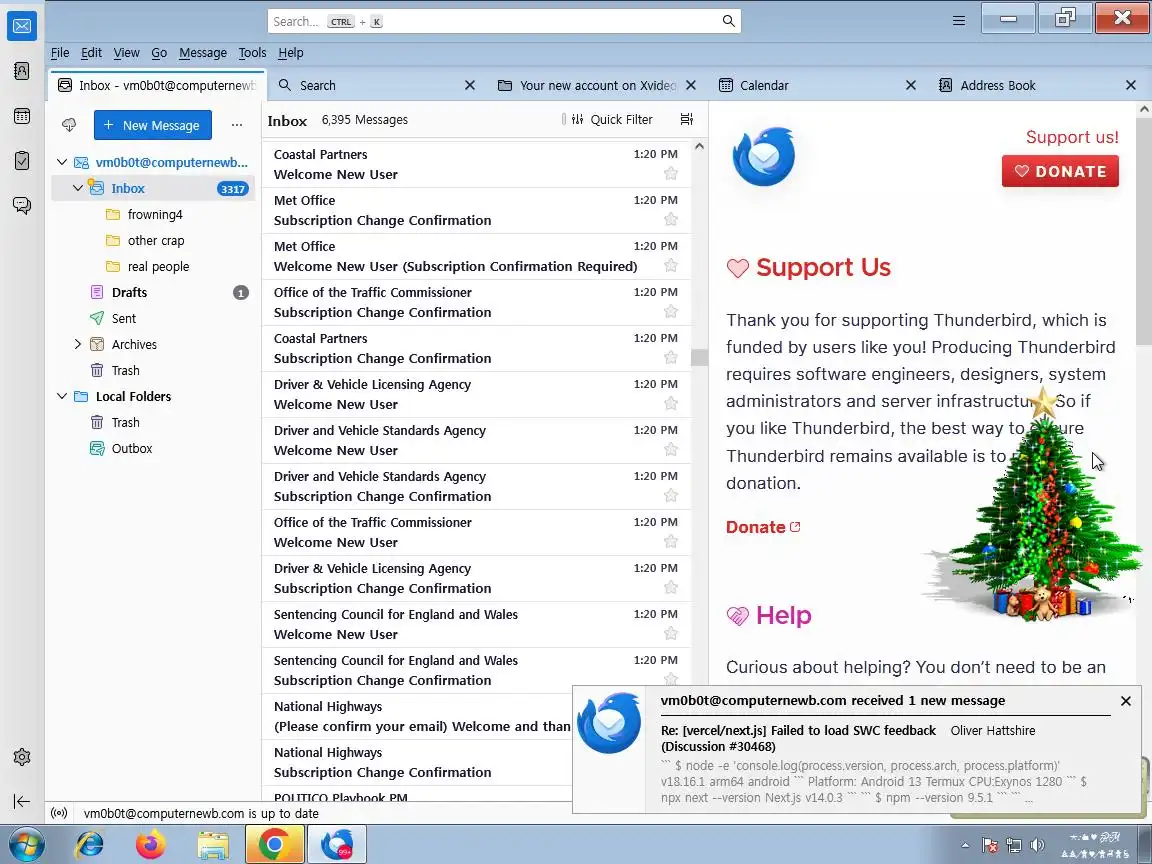Image resolution: width=1152 pixels, height=864 pixels.
Task: Click the volume icon in system tray
Action: pyautogui.click(x=1037, y=845)
